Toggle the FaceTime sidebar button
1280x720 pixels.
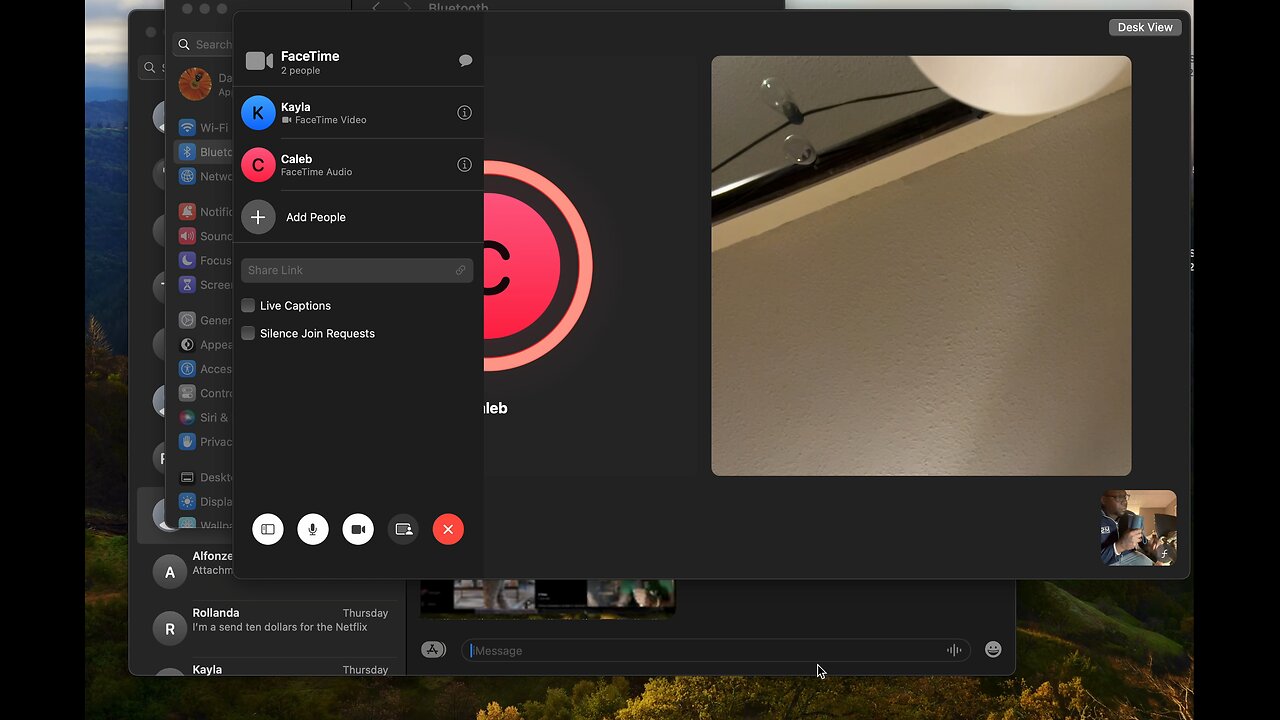268,529
